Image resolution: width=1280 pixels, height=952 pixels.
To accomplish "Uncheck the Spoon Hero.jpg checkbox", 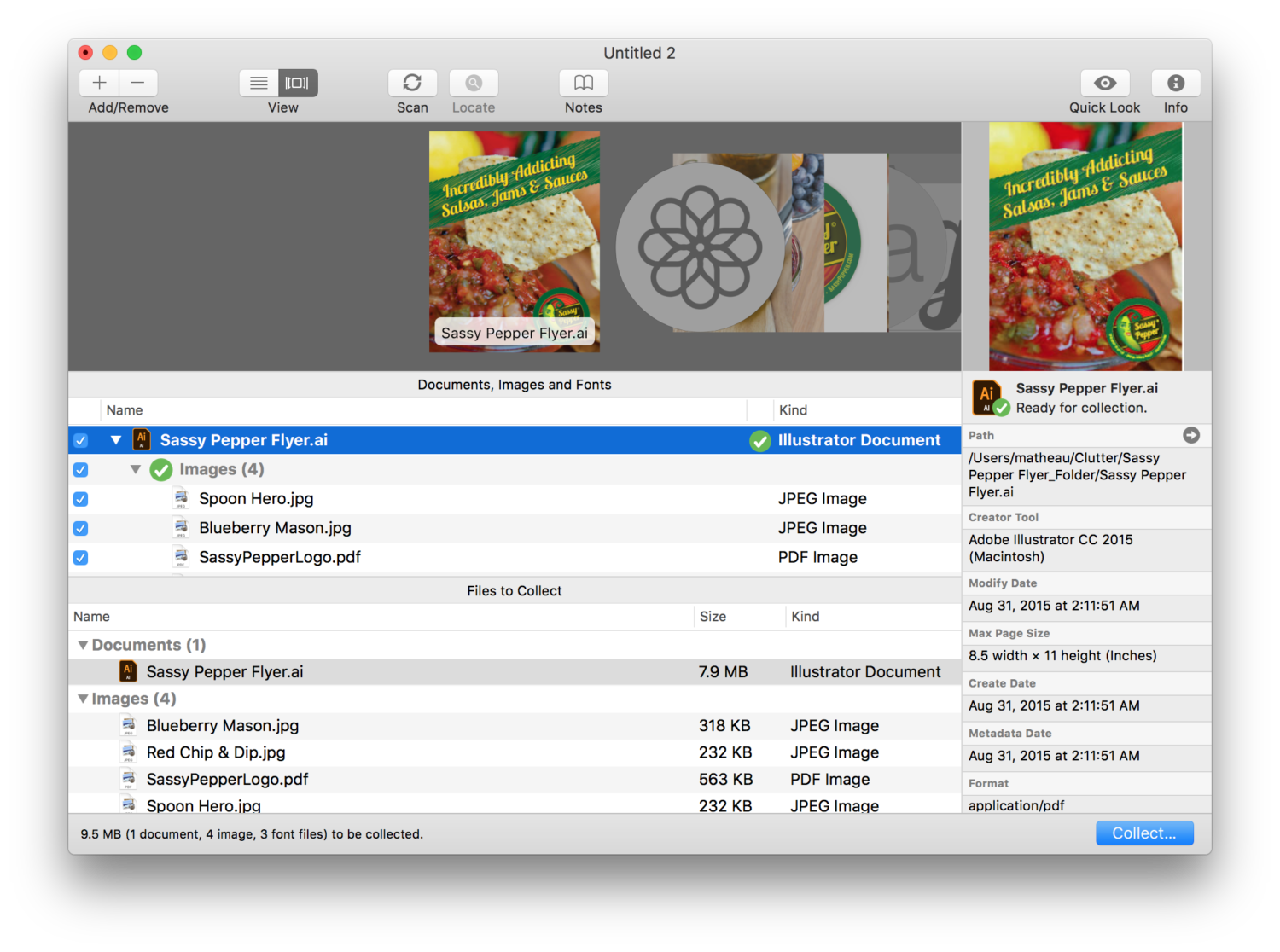I will point(80,499).
